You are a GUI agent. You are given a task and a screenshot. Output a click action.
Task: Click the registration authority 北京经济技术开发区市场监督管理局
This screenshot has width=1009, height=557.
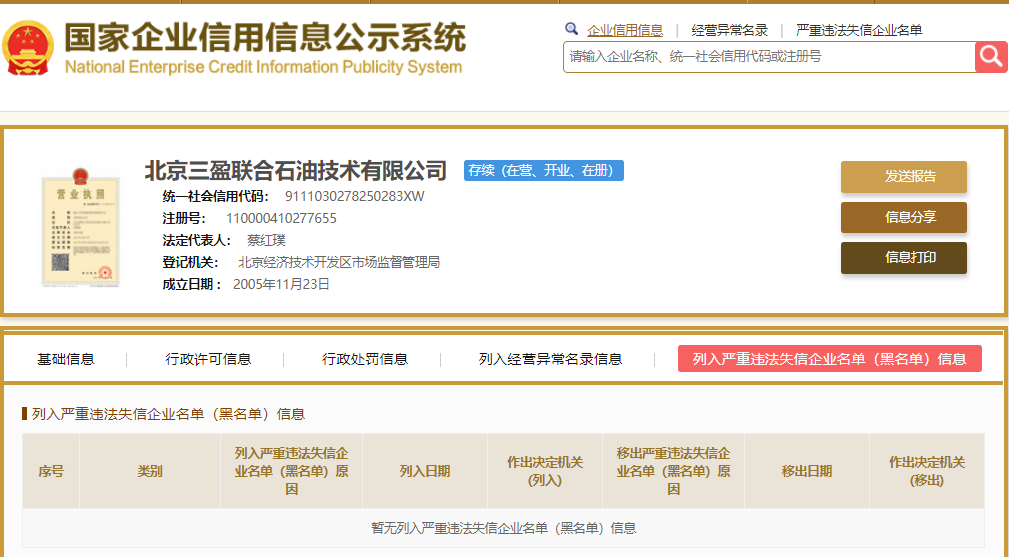(x=339, y=262)
